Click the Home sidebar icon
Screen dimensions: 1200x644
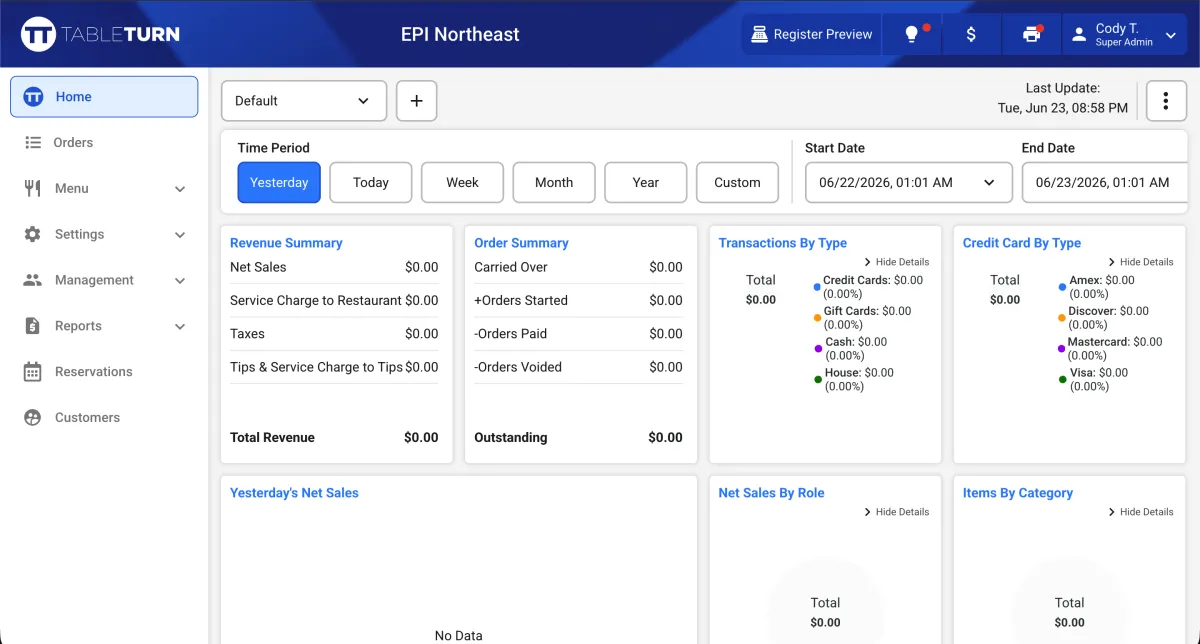tap(33, 97)
